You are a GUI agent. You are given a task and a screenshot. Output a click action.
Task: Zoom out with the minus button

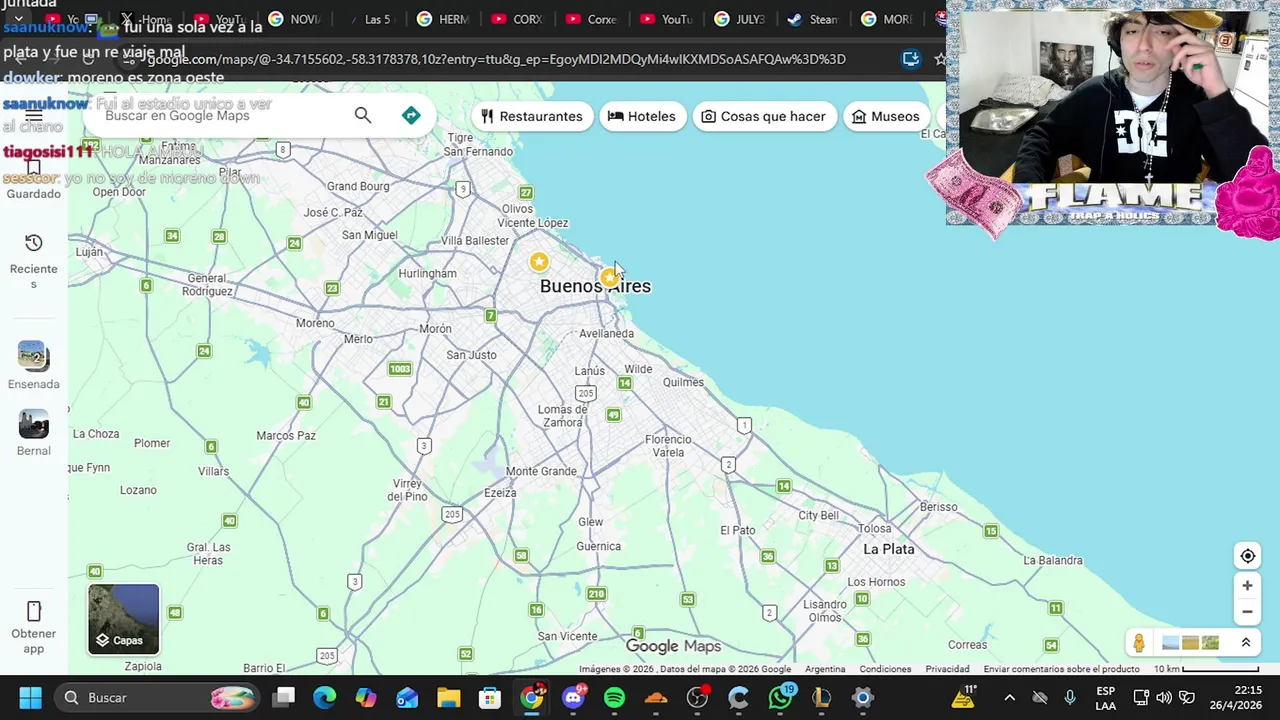(1247, 612)
